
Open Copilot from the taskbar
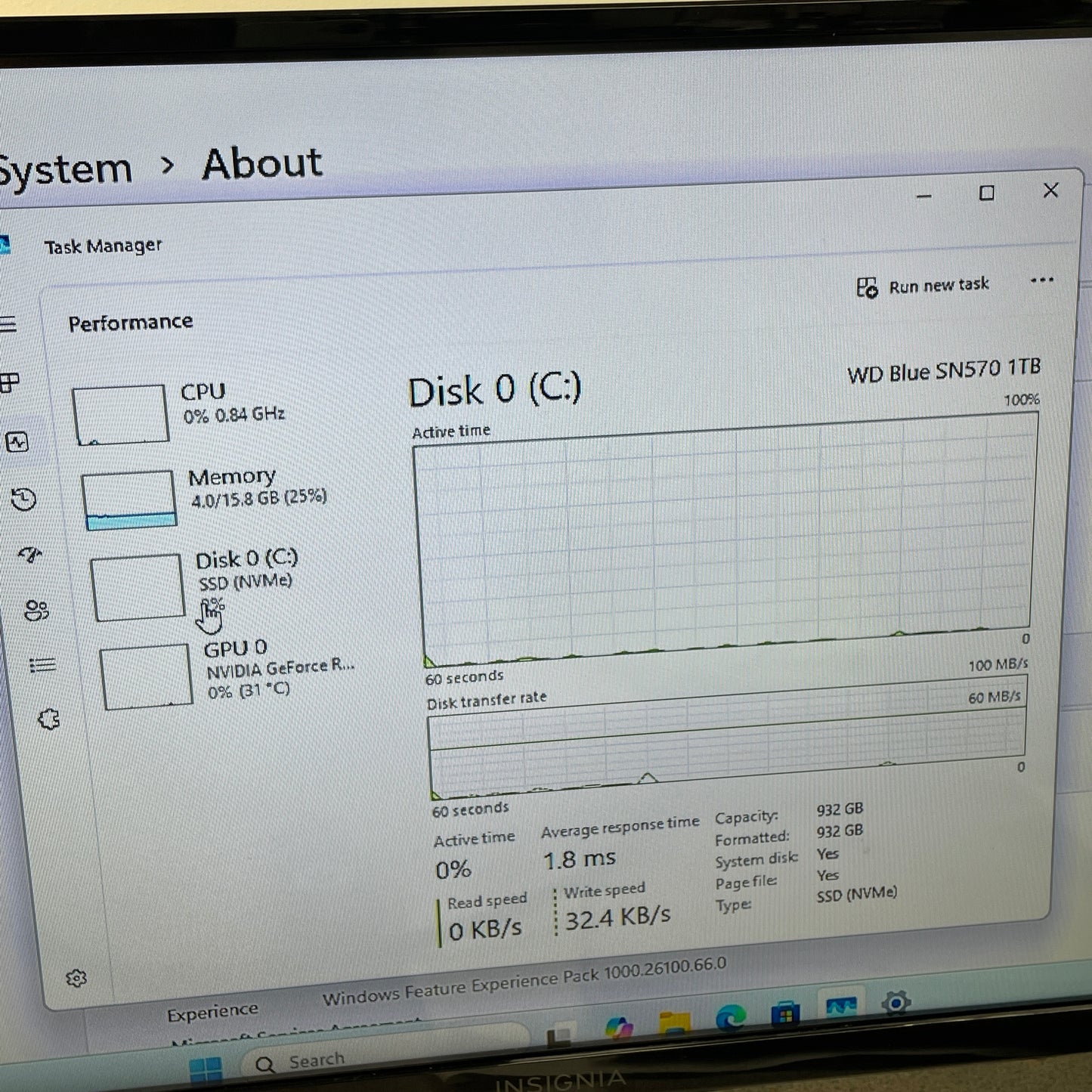tap(619, 1028)
